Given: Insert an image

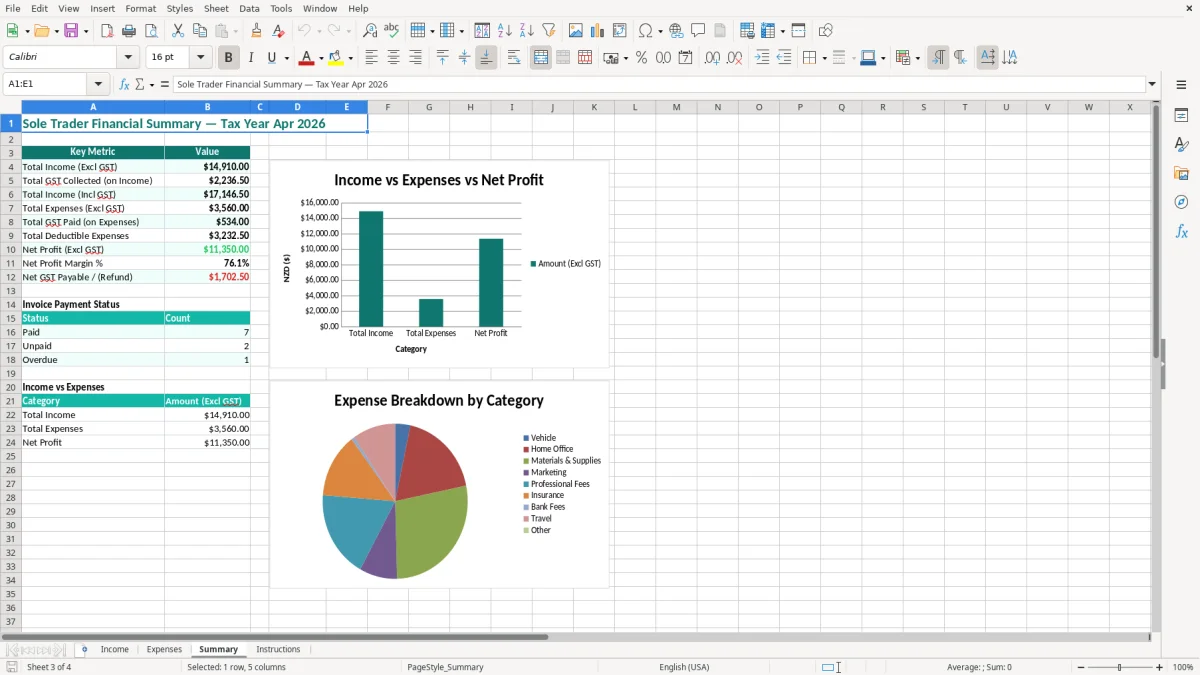Looking at the screenshot, I should [576, 31].
